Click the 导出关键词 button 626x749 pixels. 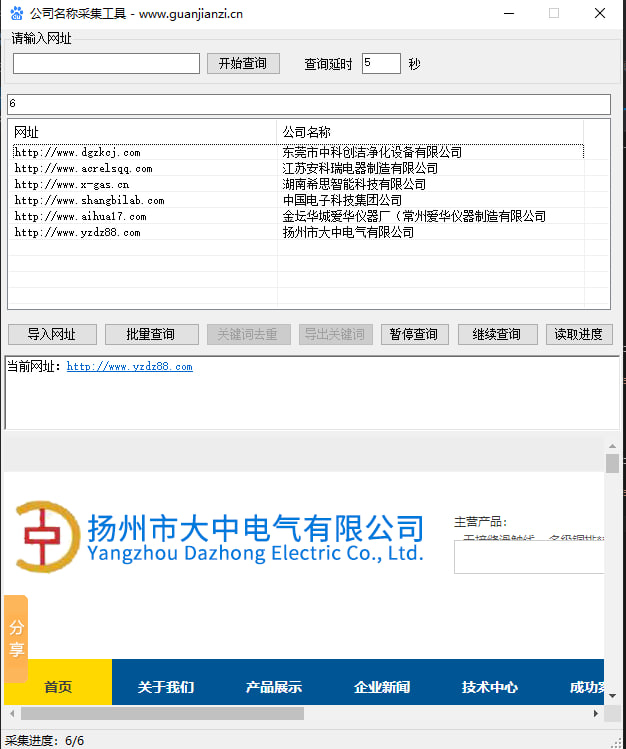click(x=335, y=334)
